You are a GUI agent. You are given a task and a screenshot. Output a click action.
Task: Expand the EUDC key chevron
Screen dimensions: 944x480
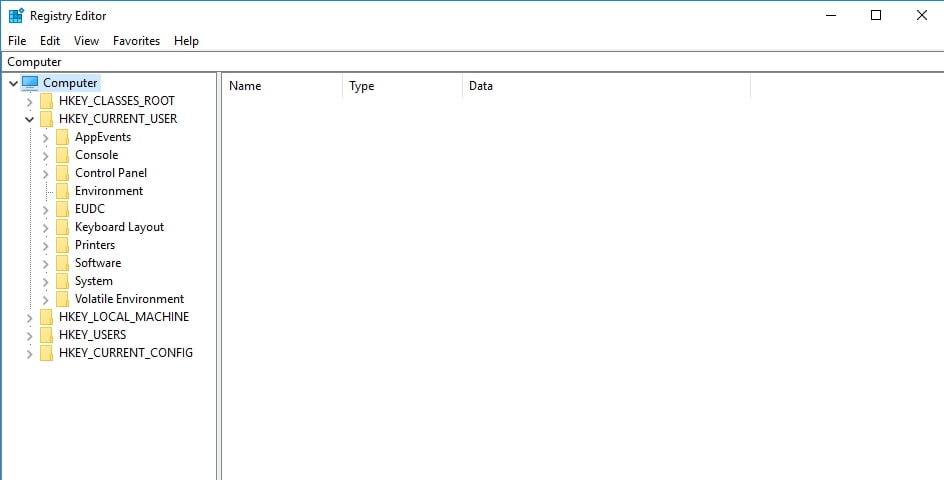pos(45,210)
